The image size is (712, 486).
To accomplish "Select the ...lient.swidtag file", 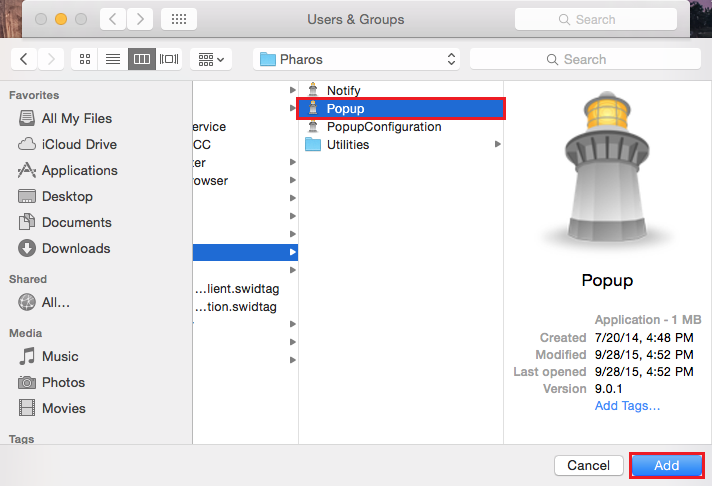I will pos(237,289).
